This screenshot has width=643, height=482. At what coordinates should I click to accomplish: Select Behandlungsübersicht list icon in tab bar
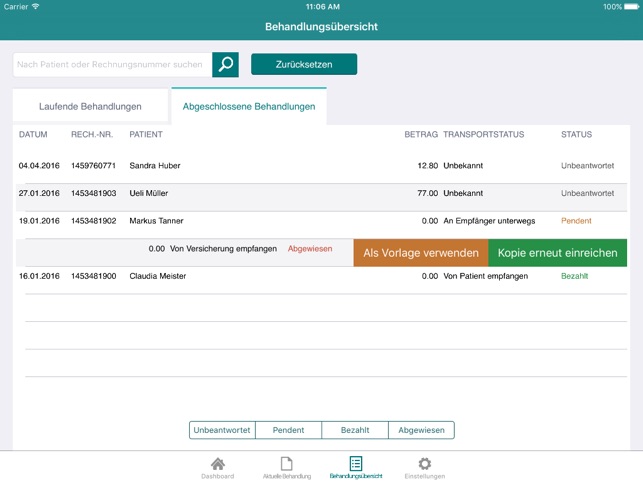(x=356, y=464)
